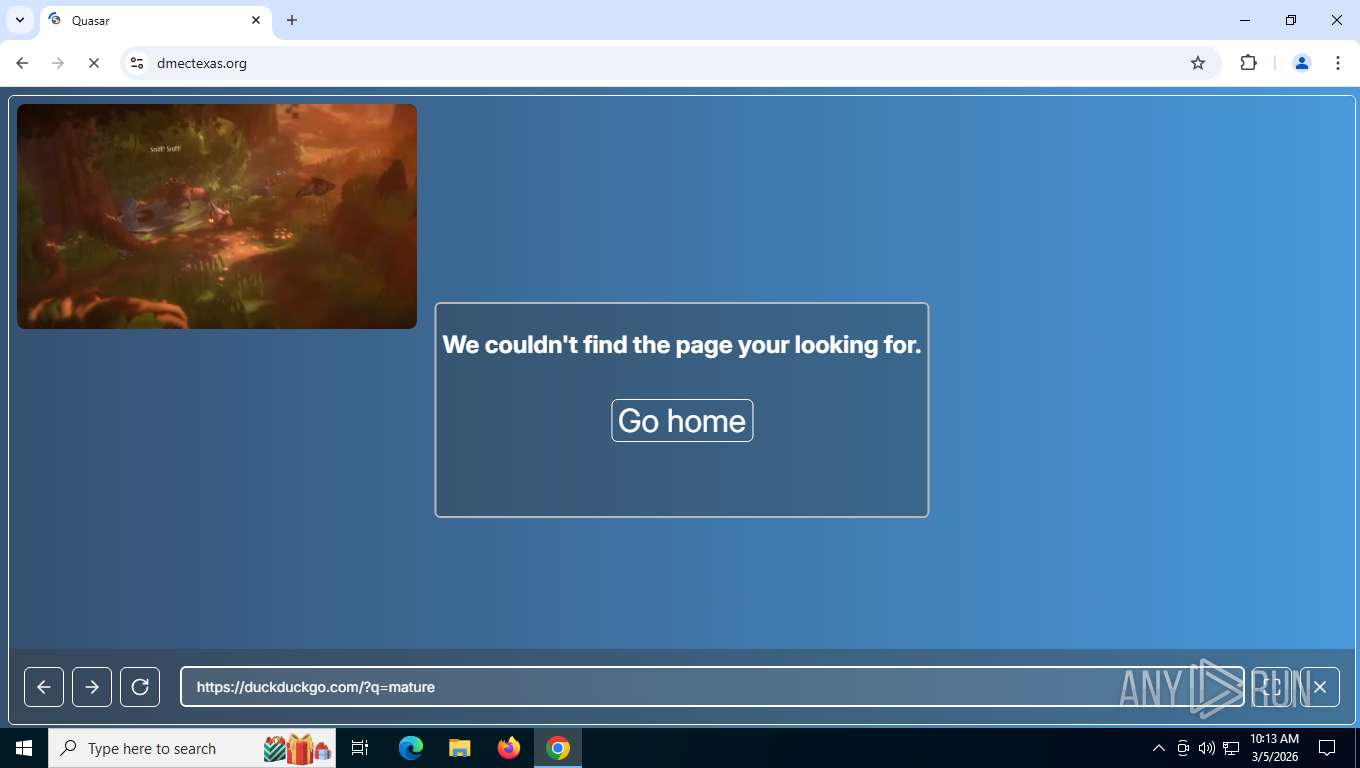Open the Chrome profile avatar
Screen dimensions: 1360x768
tap(1302, 63)
